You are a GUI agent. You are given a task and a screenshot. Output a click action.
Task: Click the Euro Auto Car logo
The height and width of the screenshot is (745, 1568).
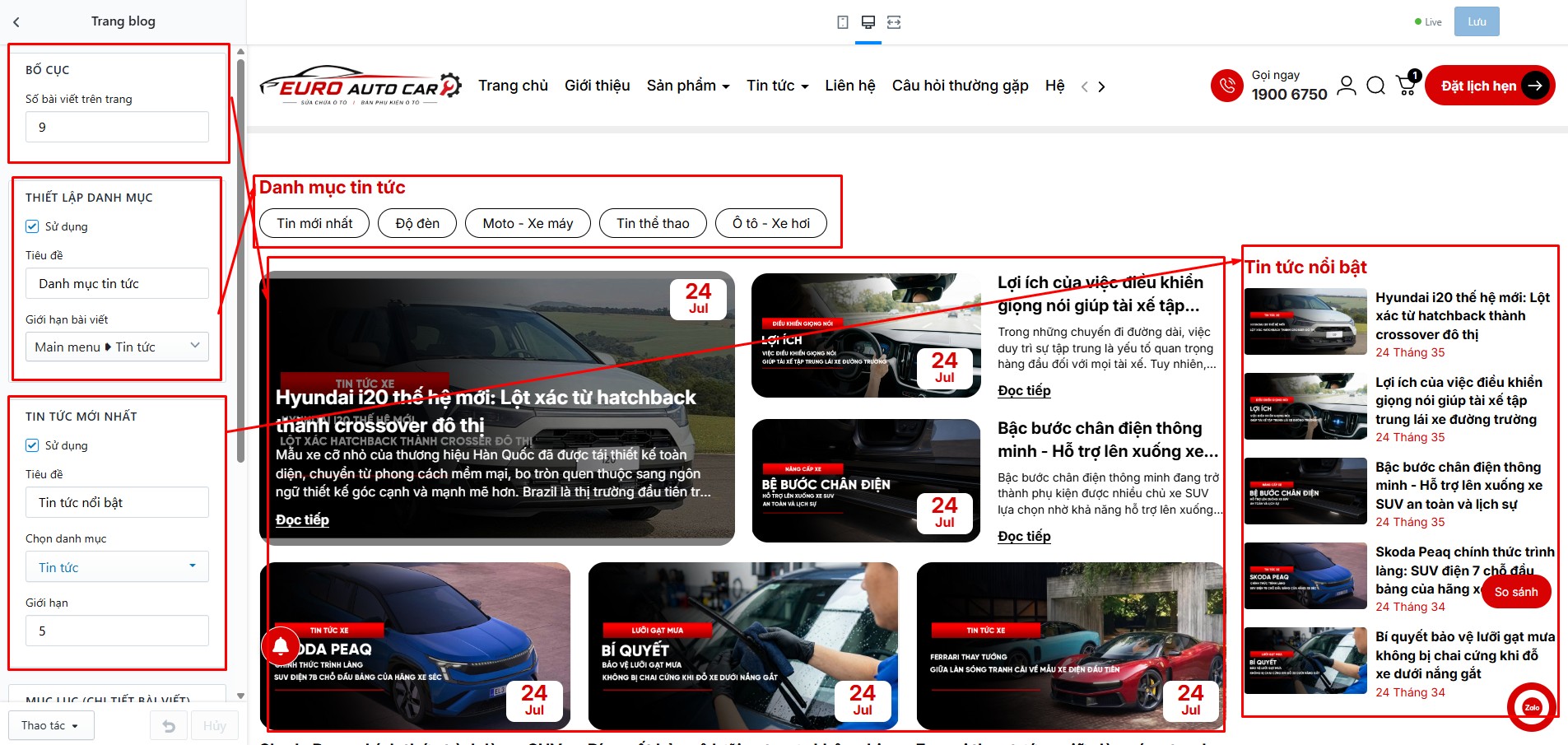[361, 86]
